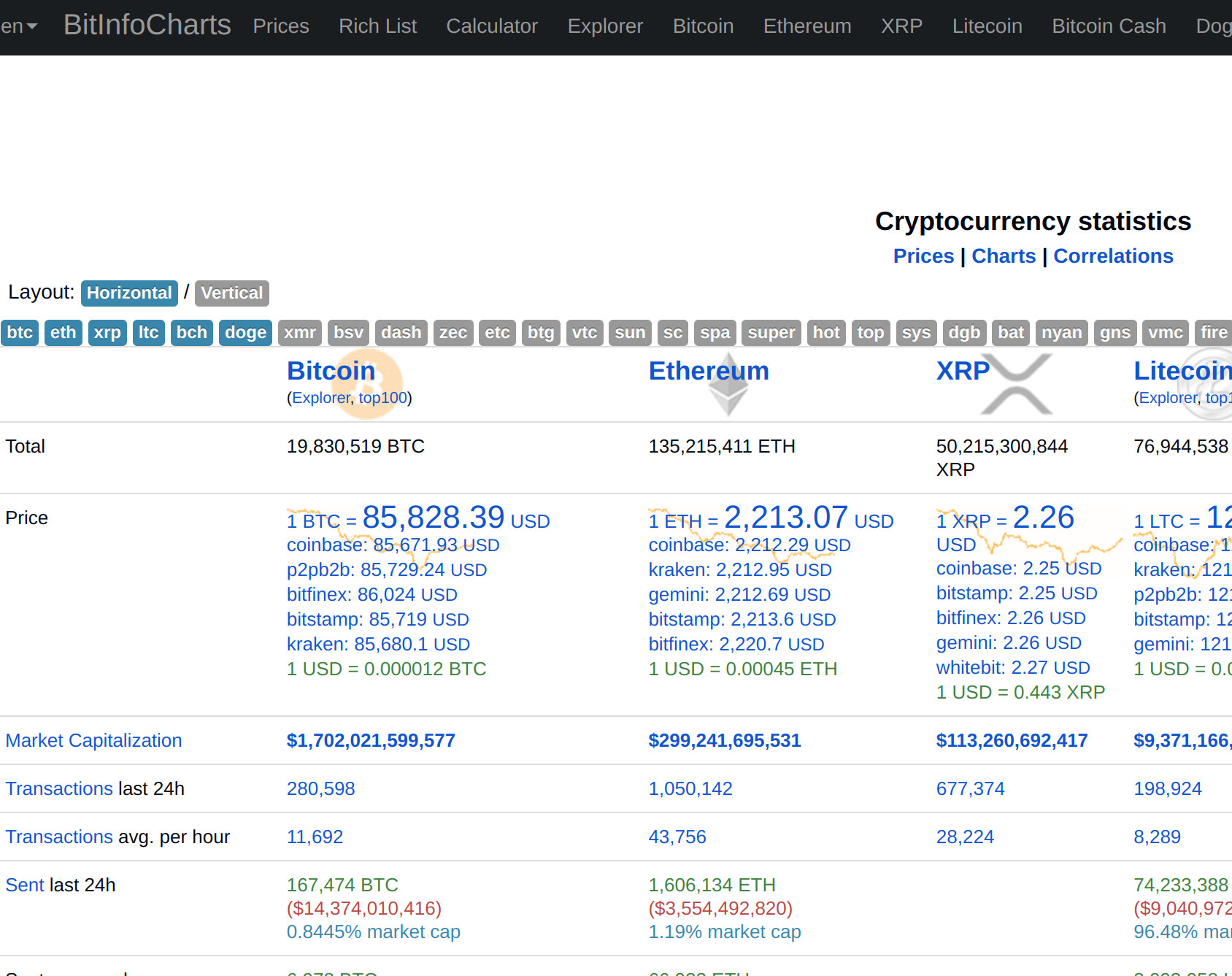Toggle the vmc coin tag

coord(1166,333)
